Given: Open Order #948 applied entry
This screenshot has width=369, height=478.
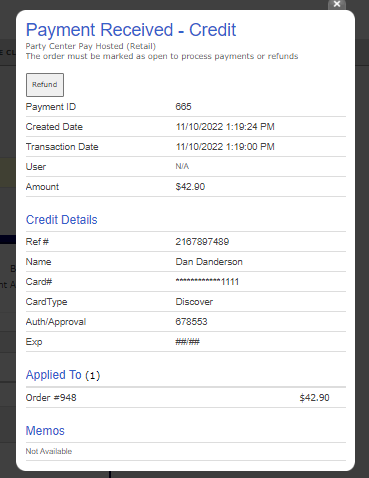Looking at the screenshot, I should point(51,398).
